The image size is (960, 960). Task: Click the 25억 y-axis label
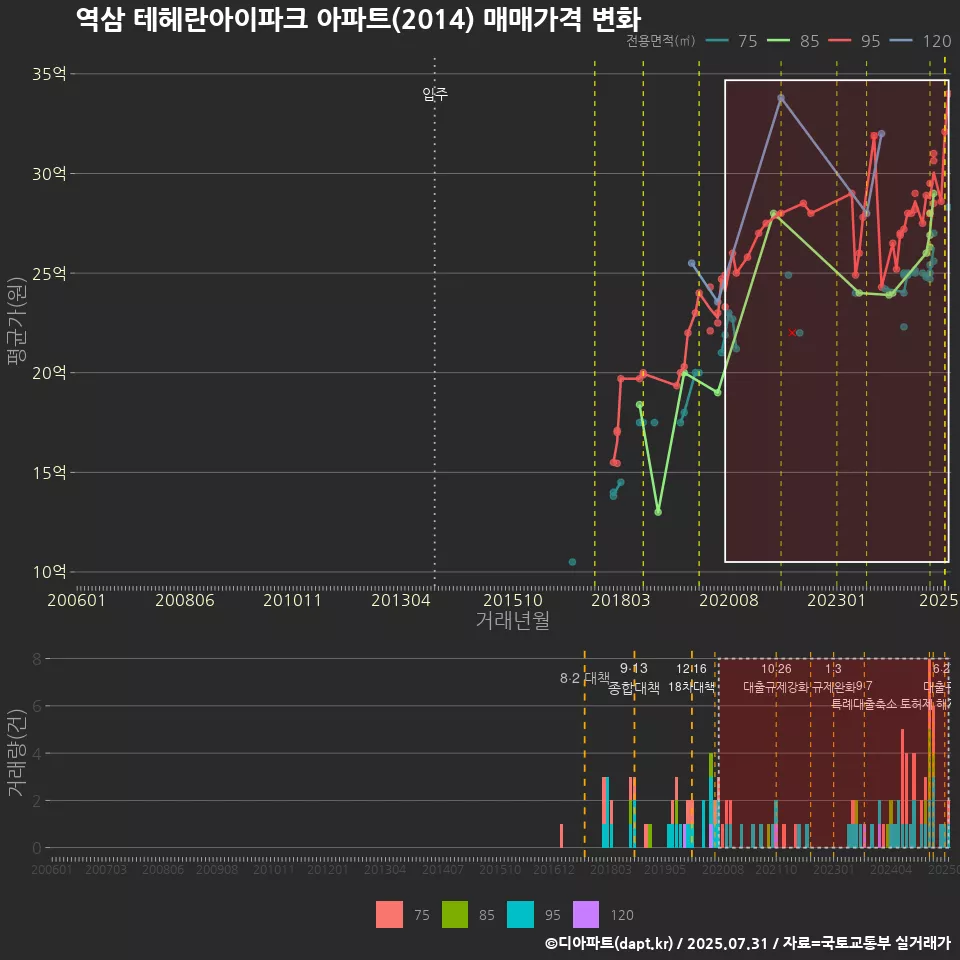pos(49,274)
